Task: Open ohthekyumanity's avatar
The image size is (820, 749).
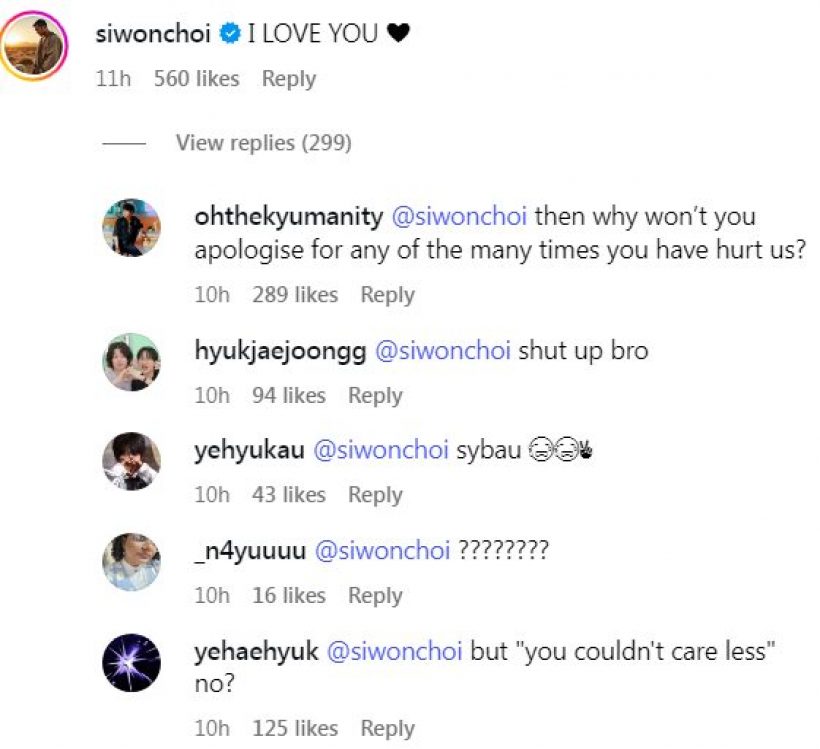Action: tap(131, 228)
